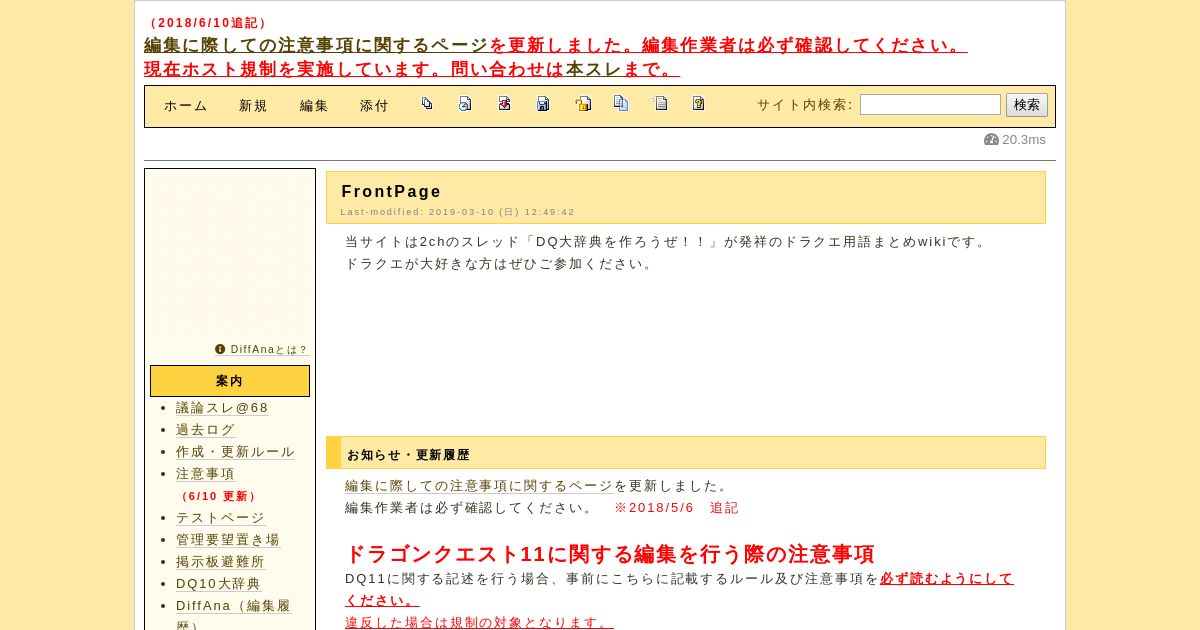This screenshot has width=1200, height=630.
Task: Open the ホーム menu item
Action: pyautogui.click(x=186, y=106)
